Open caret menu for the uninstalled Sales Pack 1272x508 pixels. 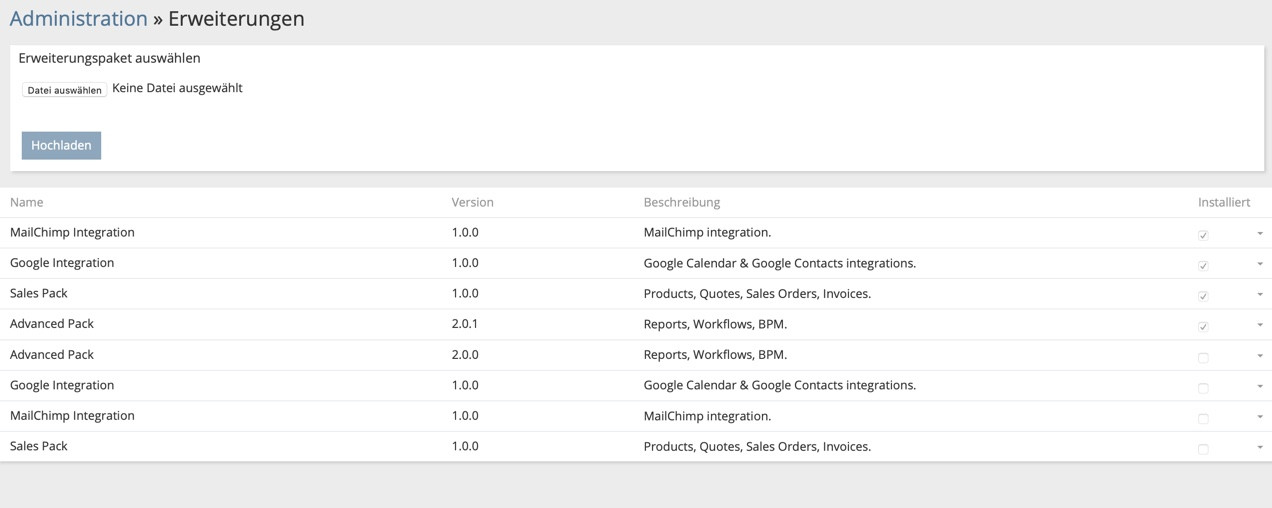[1259, 448]
